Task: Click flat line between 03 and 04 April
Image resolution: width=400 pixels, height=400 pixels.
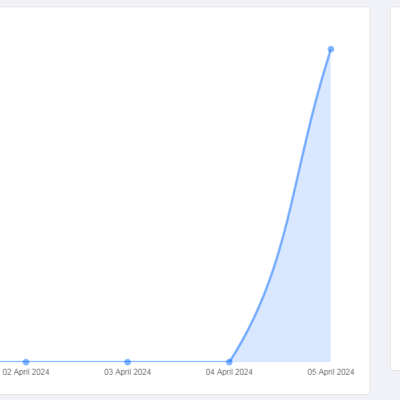Action: click(x=178, y=362)
